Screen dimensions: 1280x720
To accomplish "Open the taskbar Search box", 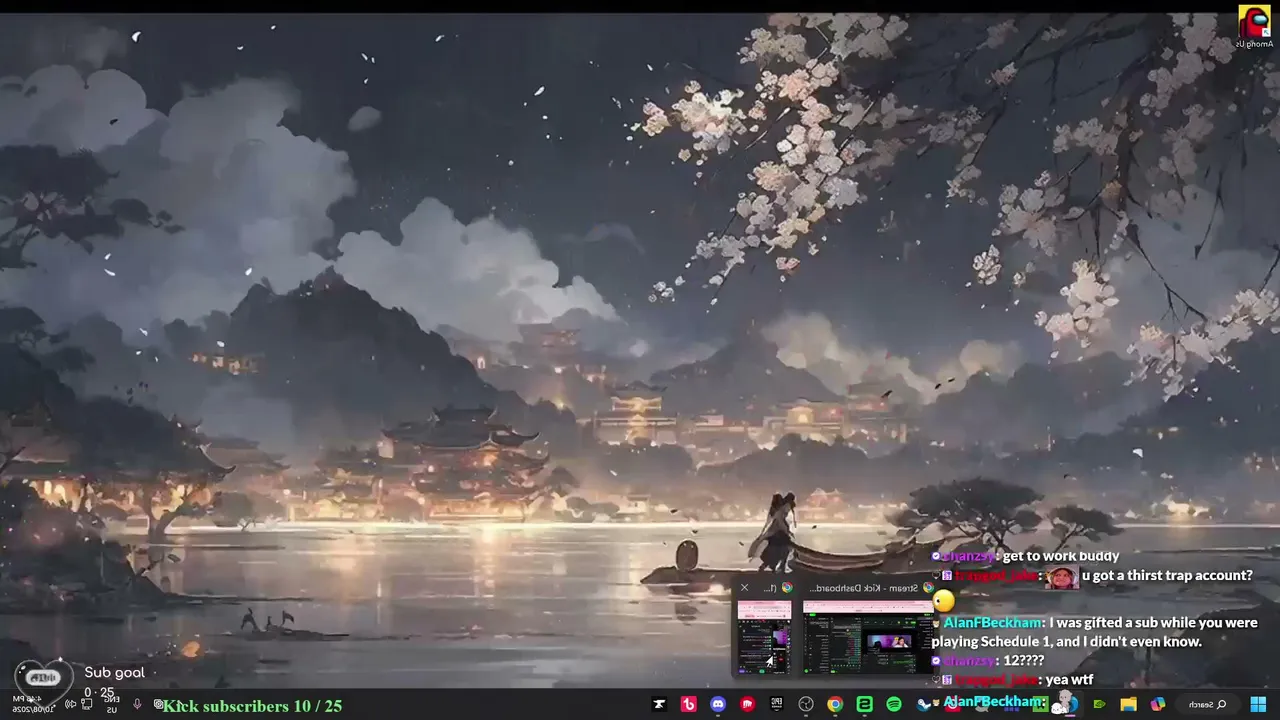I will point(1206,704).
